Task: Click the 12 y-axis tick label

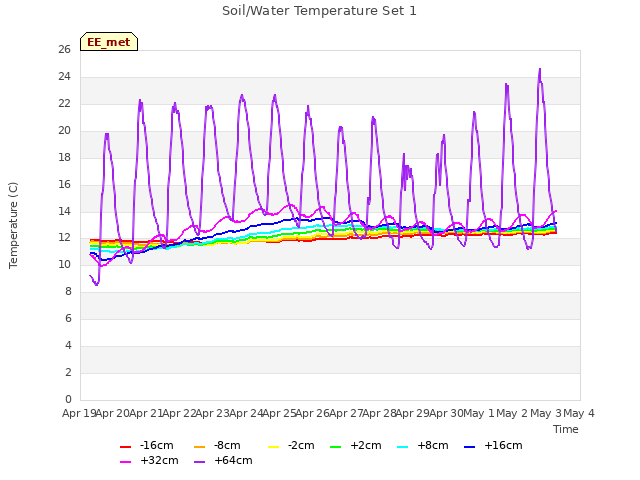Action: (64, 238)
